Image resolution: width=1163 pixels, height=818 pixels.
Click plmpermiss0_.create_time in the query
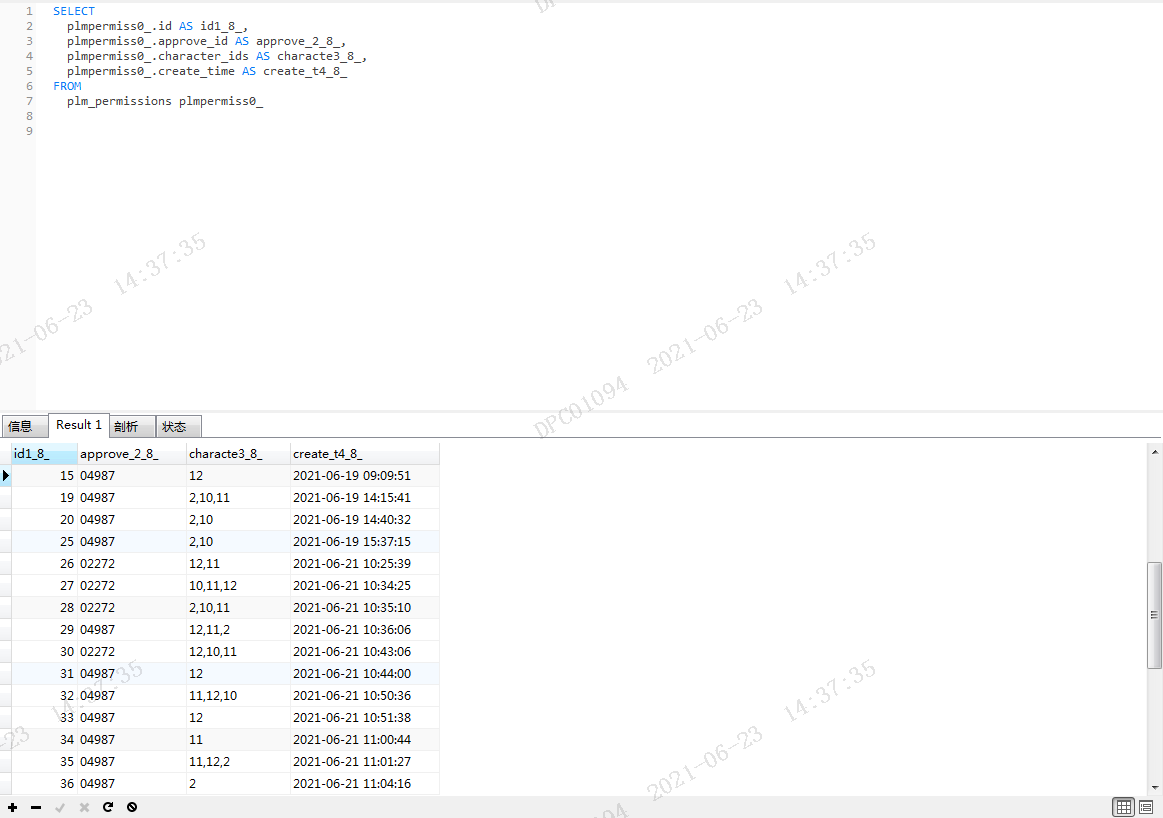coord(151,71)
